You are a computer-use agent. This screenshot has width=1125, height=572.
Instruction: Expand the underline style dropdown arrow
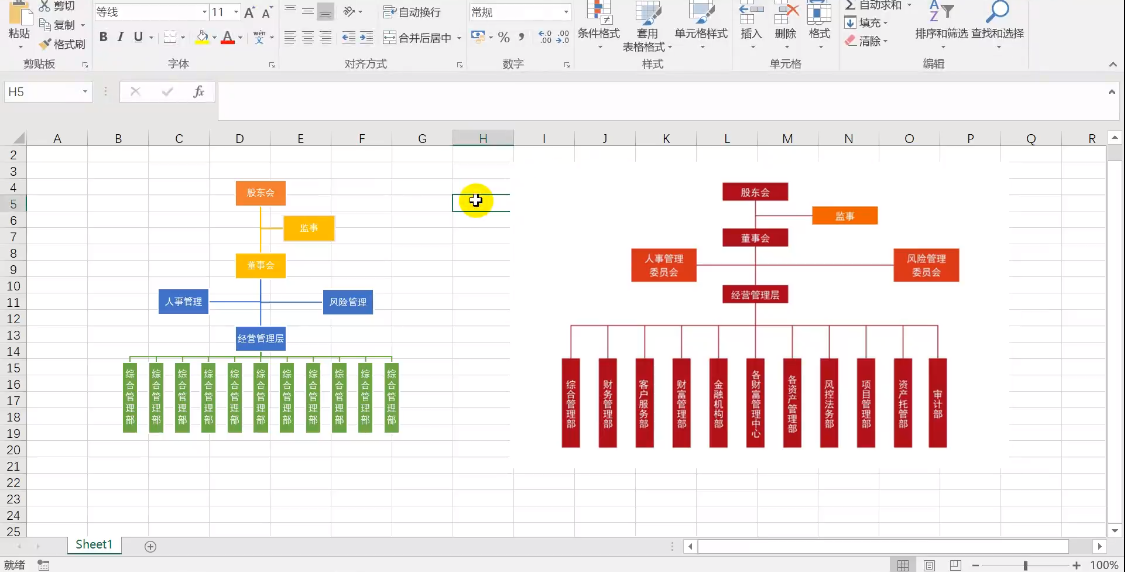point(151,37)
